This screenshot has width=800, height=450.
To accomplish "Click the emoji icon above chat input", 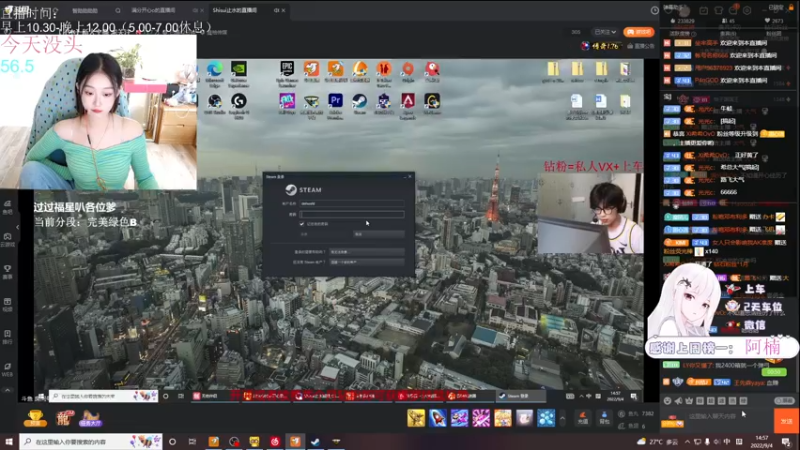I will 667,401.
